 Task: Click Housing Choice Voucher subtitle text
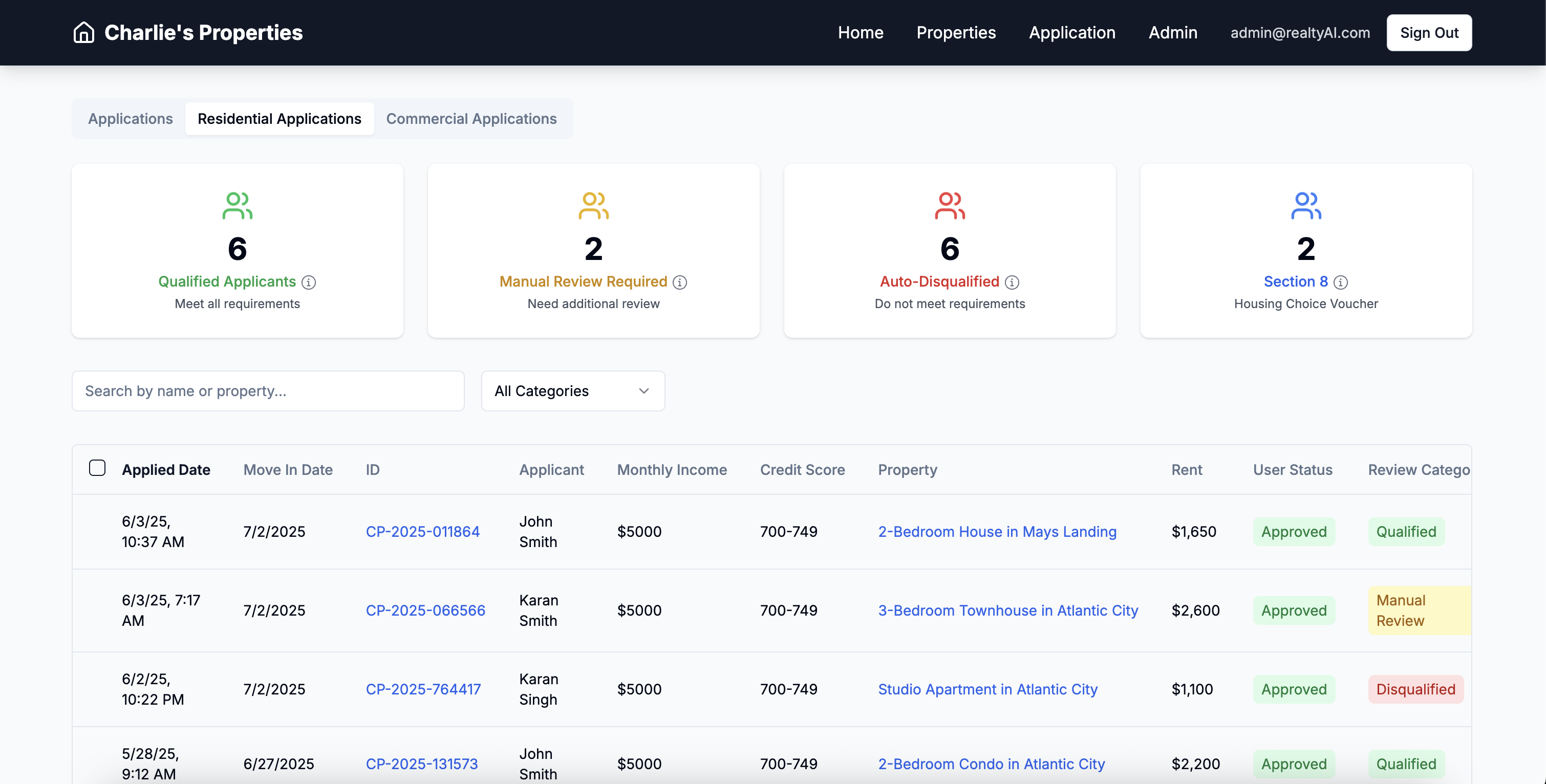1306,303
